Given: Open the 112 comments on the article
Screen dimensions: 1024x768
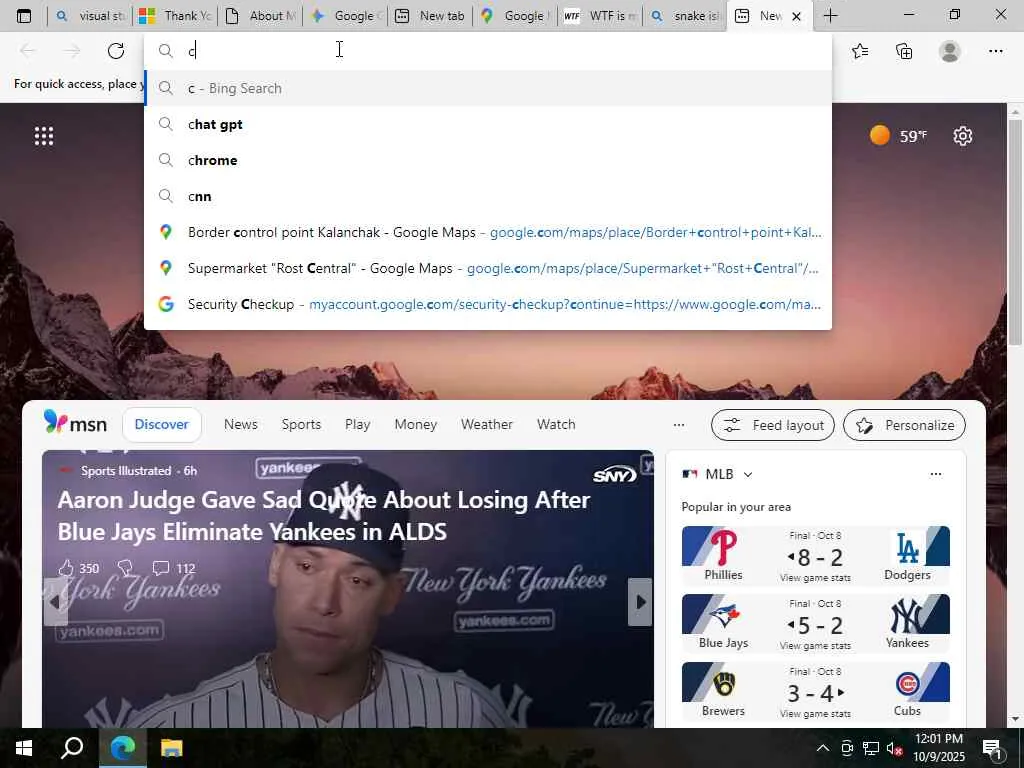Looking at the screenshot, I should click(x=174, y=568).
